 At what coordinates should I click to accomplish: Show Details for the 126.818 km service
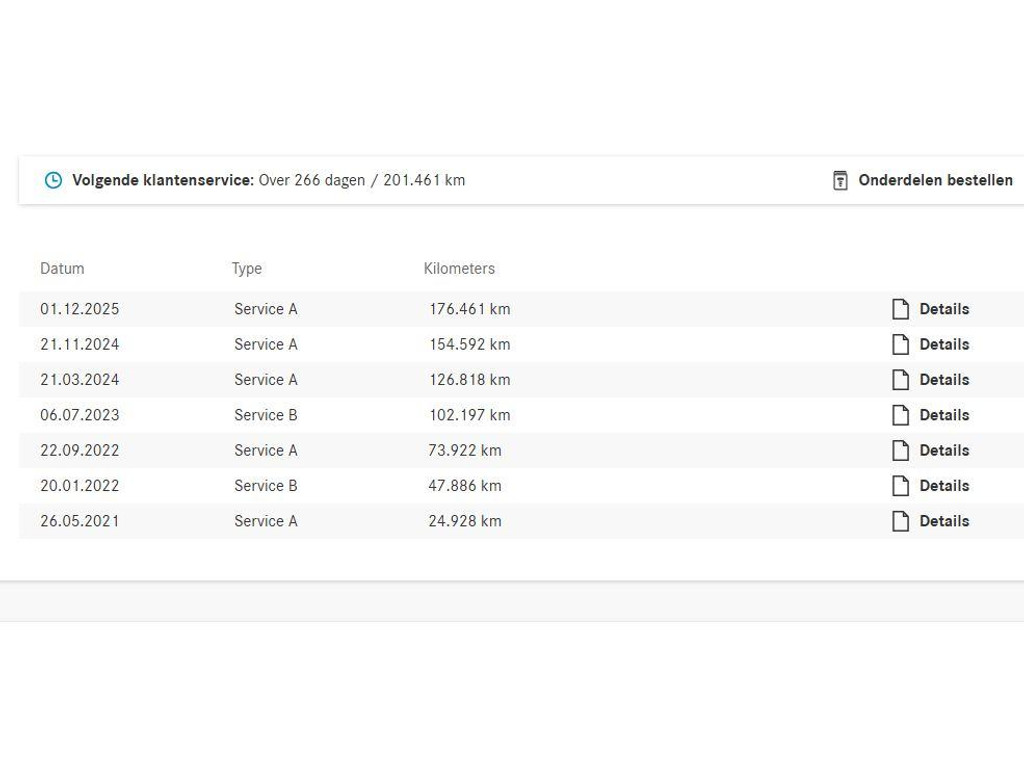click(944, 380)
